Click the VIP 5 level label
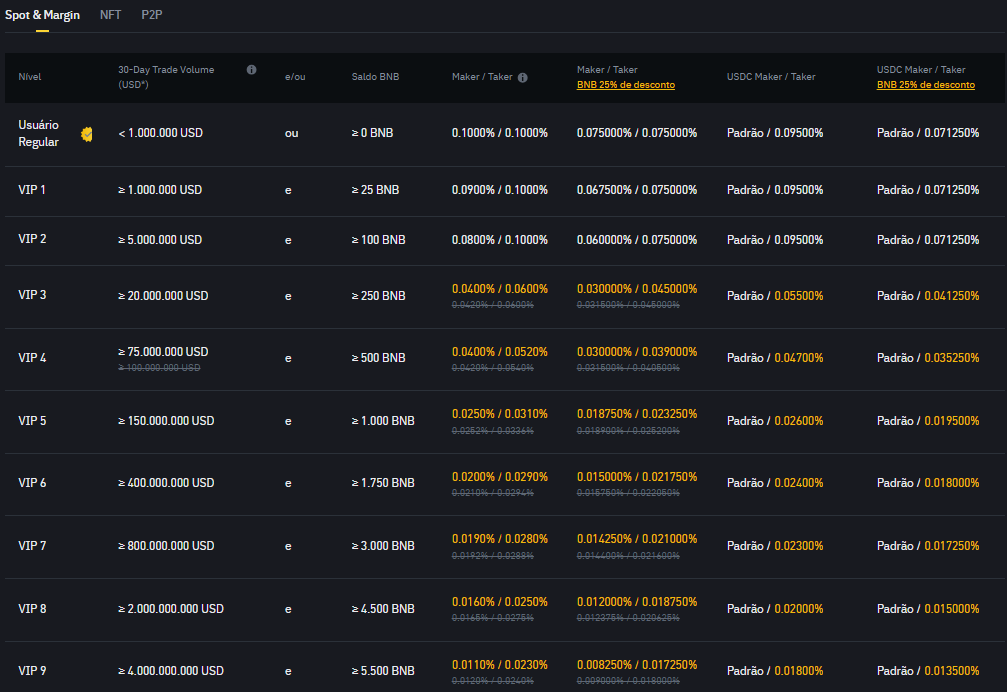The width and height of the screenshot is (1007, 692). tap(32, 421)
